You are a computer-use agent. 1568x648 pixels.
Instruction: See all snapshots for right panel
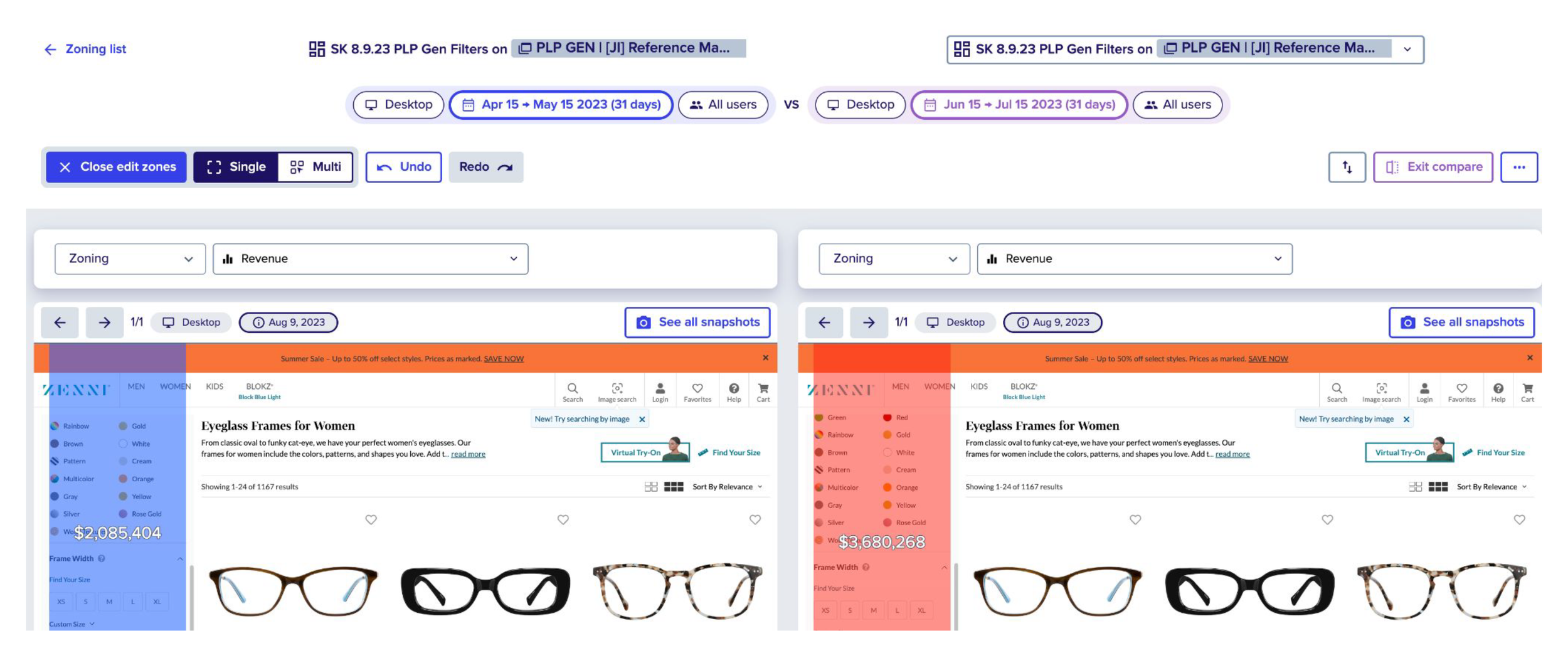click(1461, 322)
